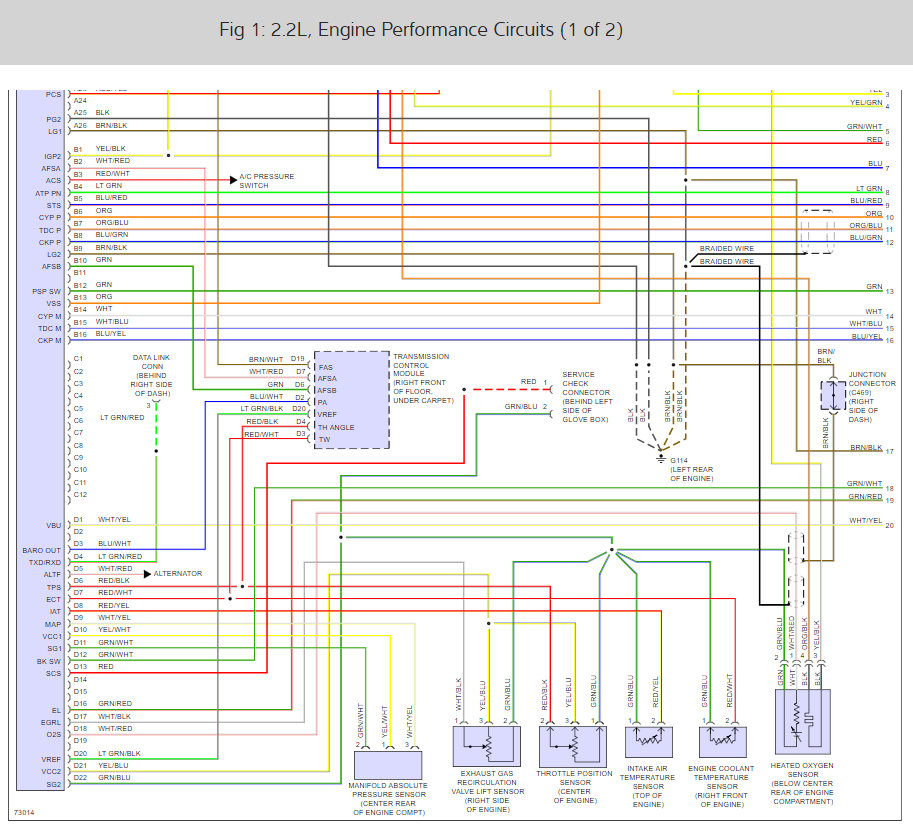913x834 pixels.
Task: Click the G114 ground symbol
Action: [660, 459]
